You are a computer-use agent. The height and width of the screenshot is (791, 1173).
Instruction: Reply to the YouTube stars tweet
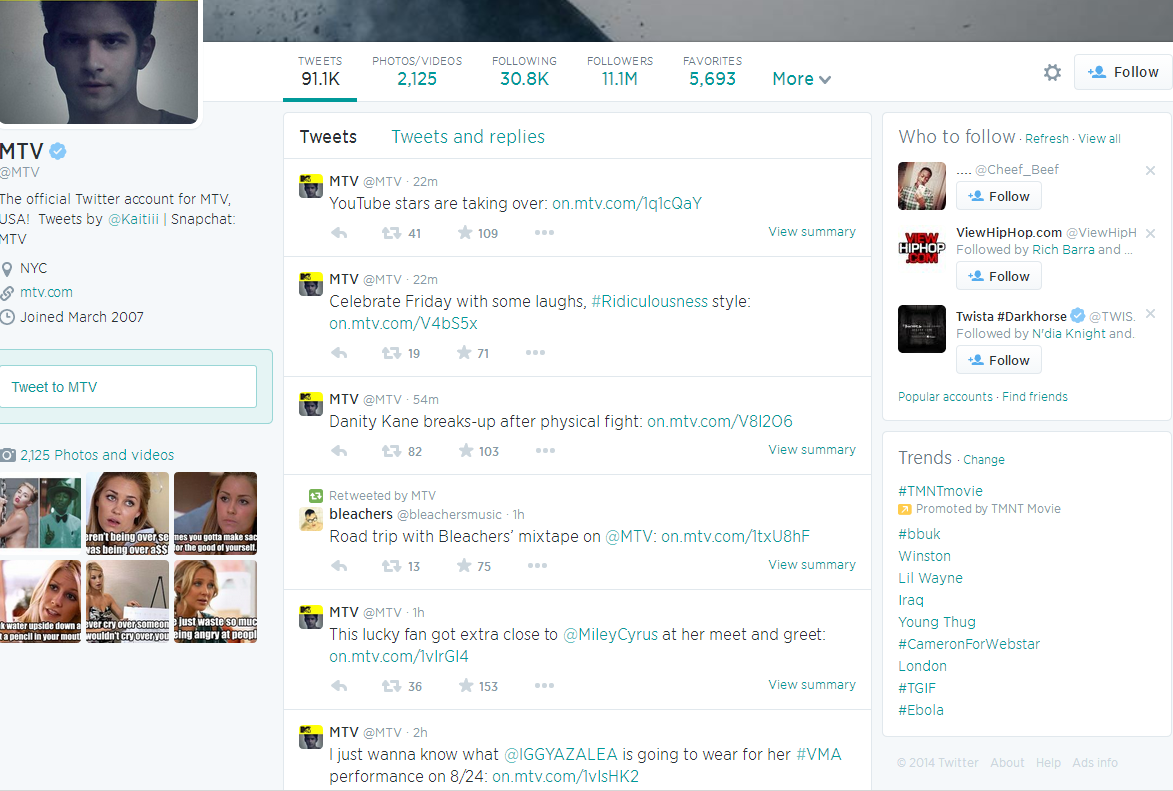click(339, 233)
